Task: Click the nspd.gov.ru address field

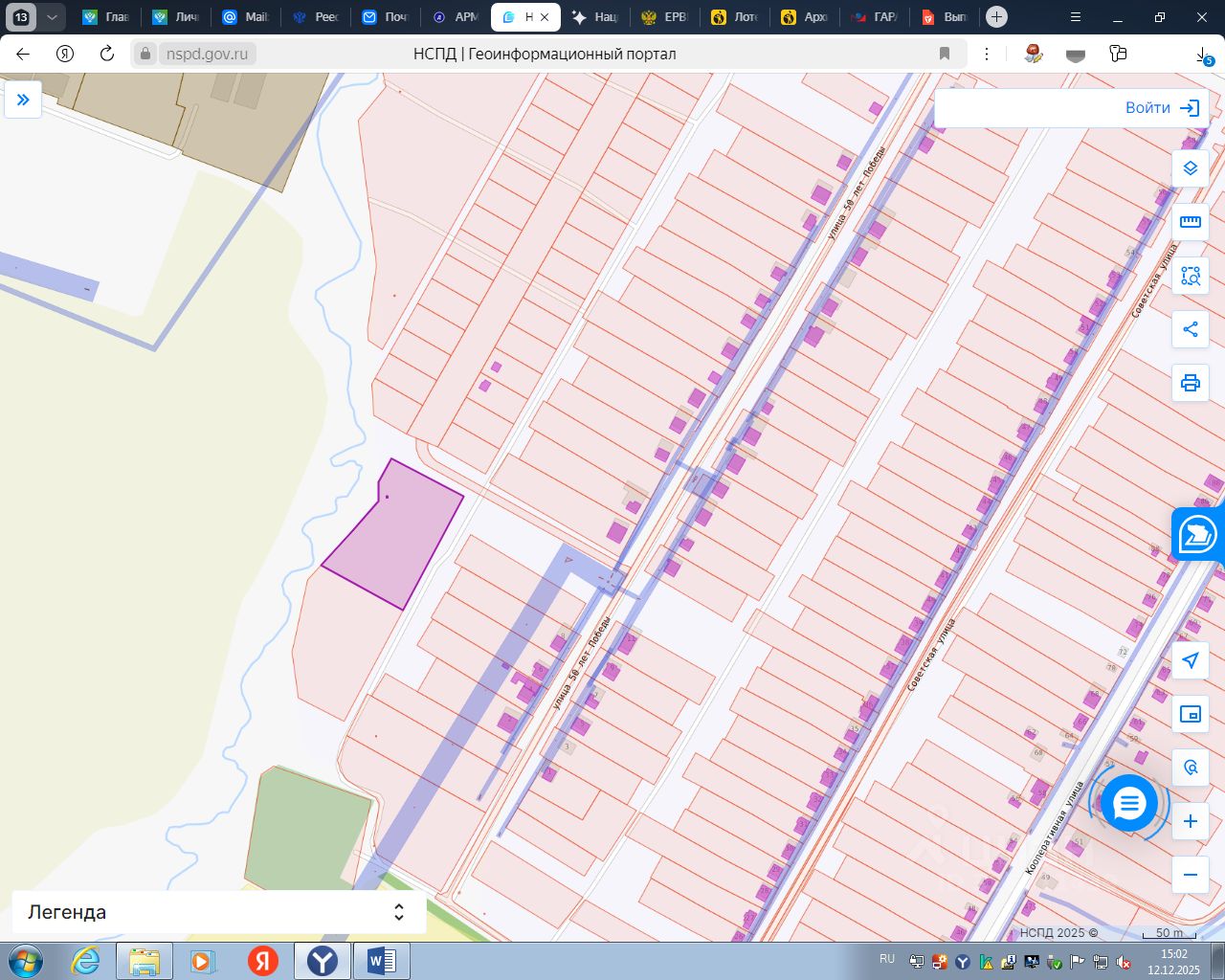Action: click(x=207, y=54)
